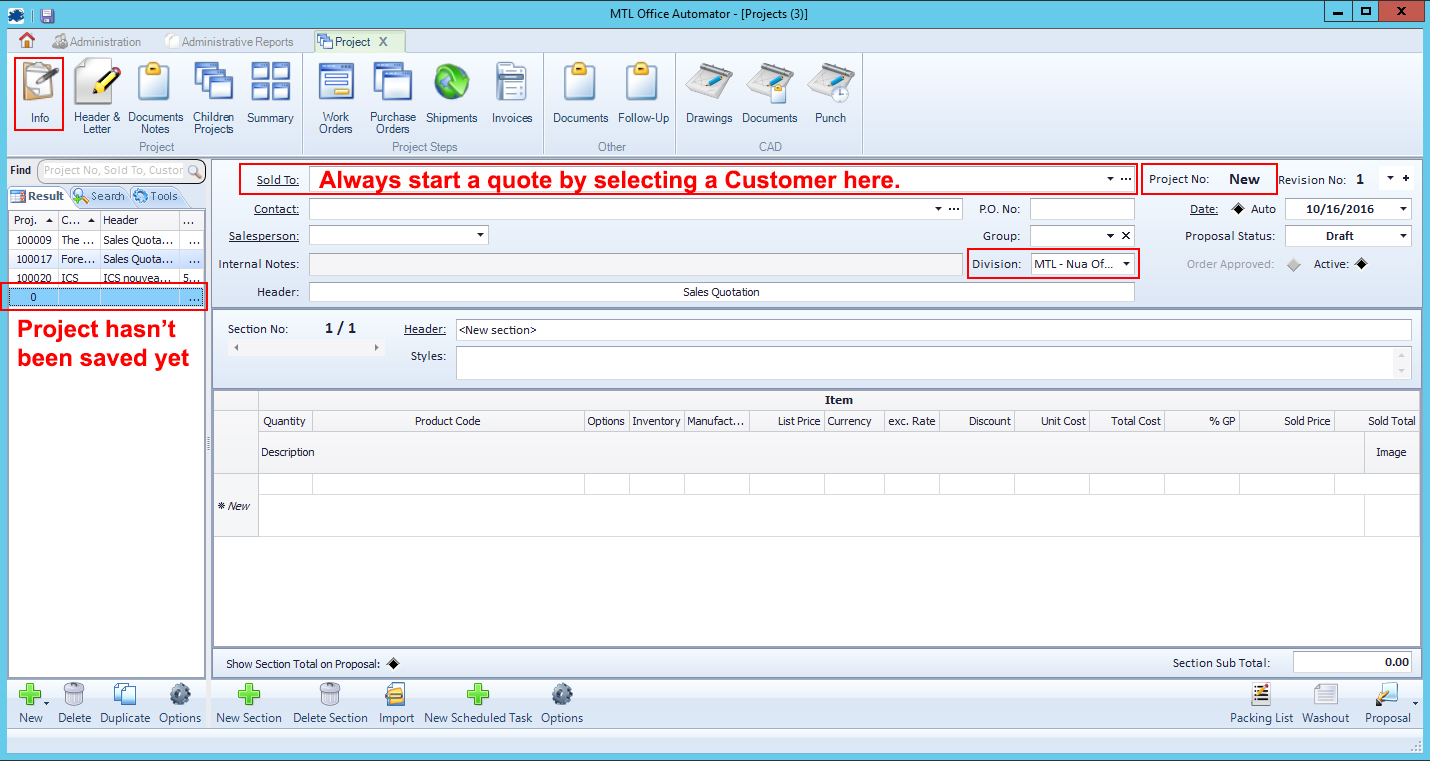
Task: Open the Division dropdown
Action: click(1126, 264)
